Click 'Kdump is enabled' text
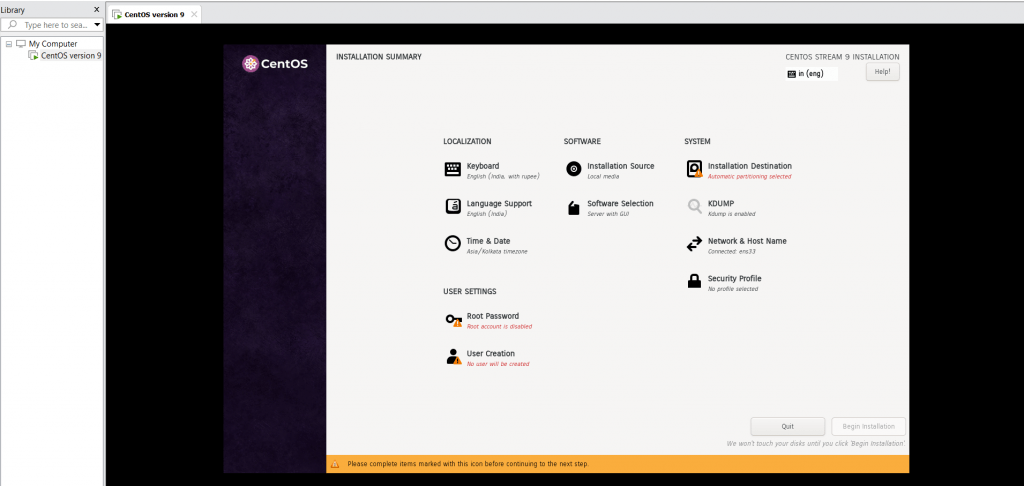 point(731,214)
